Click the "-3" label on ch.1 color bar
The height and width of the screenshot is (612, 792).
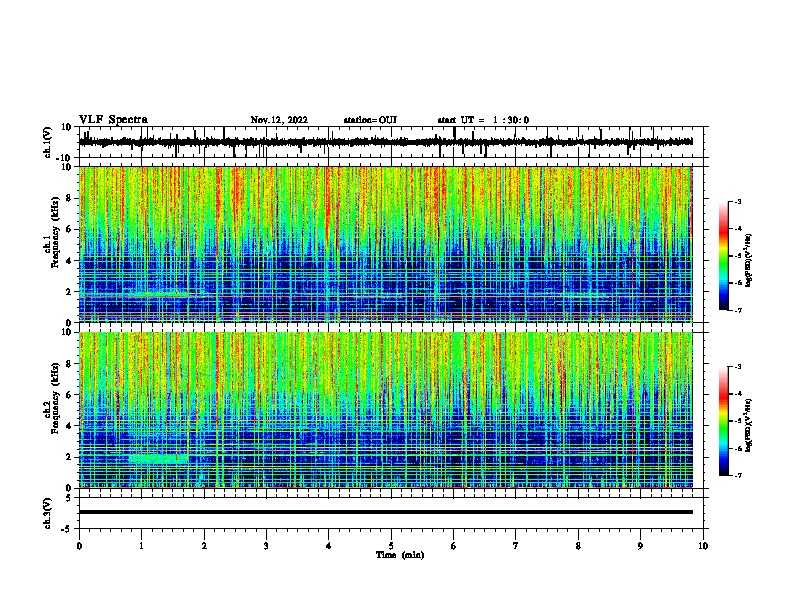tap(737, 201)
